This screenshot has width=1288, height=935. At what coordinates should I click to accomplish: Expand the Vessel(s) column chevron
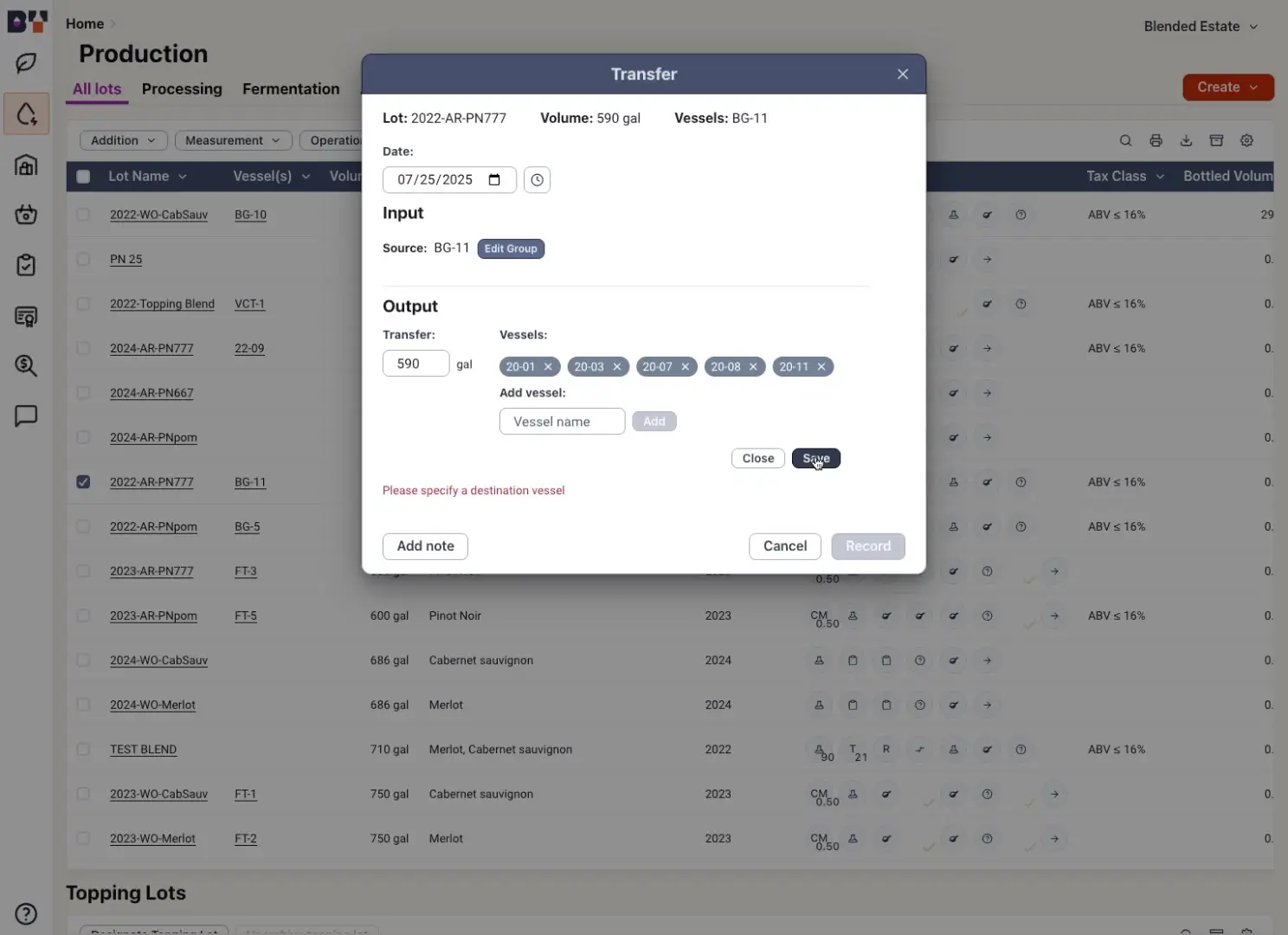click(x=306, y=177)
